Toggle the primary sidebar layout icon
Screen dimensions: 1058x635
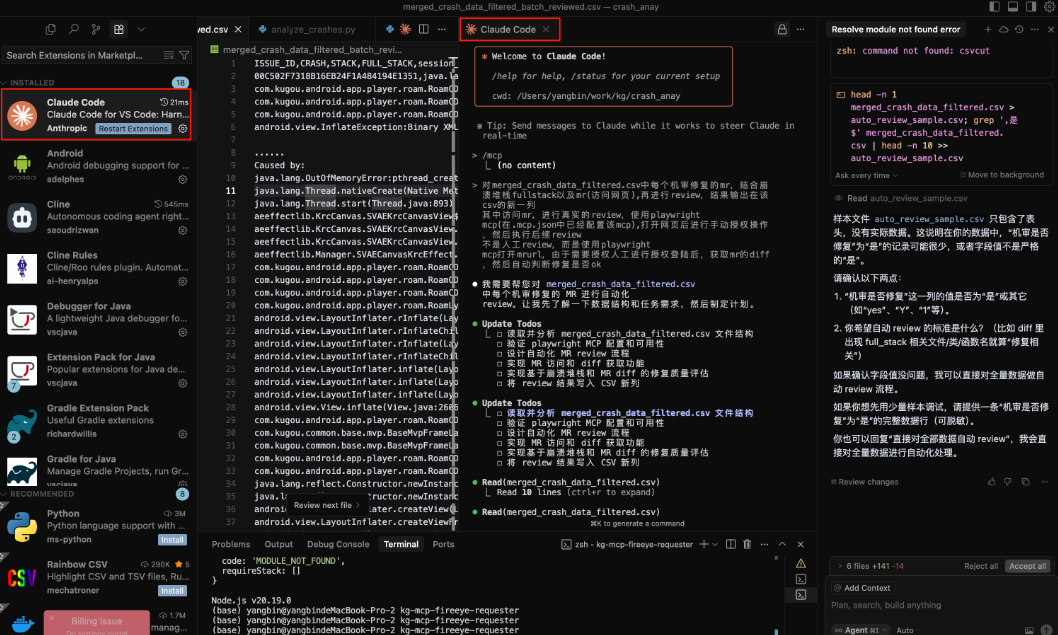click(x=995, y=7)
